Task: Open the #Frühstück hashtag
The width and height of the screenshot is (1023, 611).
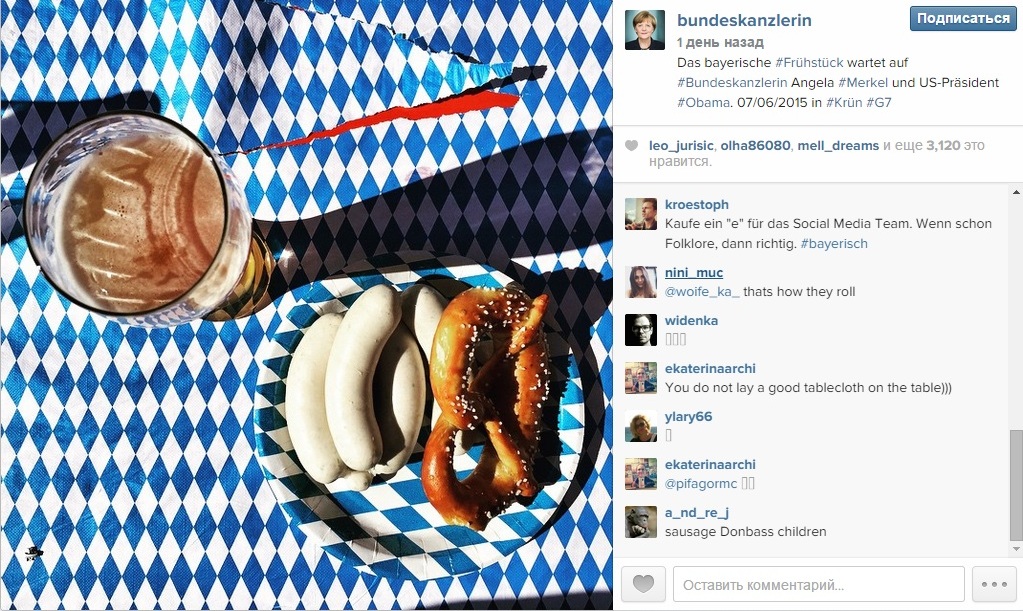Action: pos(809,63)
